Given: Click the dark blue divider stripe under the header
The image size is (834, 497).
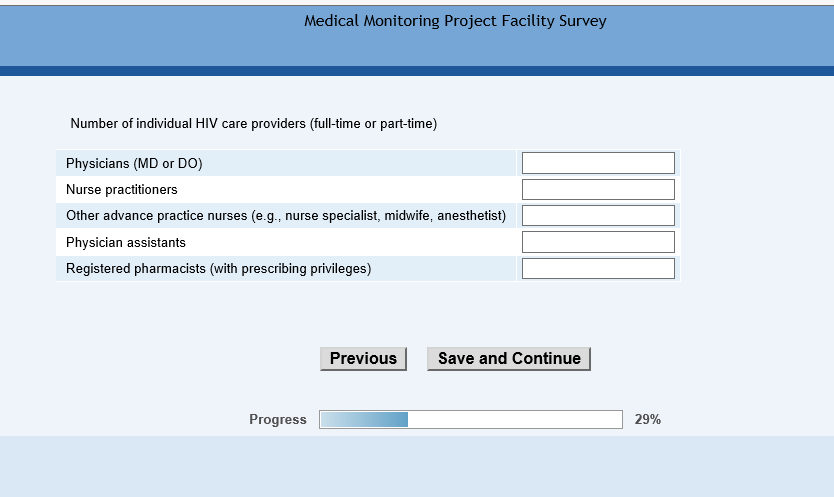Looking at the screenshot, I should coord(417,71).
